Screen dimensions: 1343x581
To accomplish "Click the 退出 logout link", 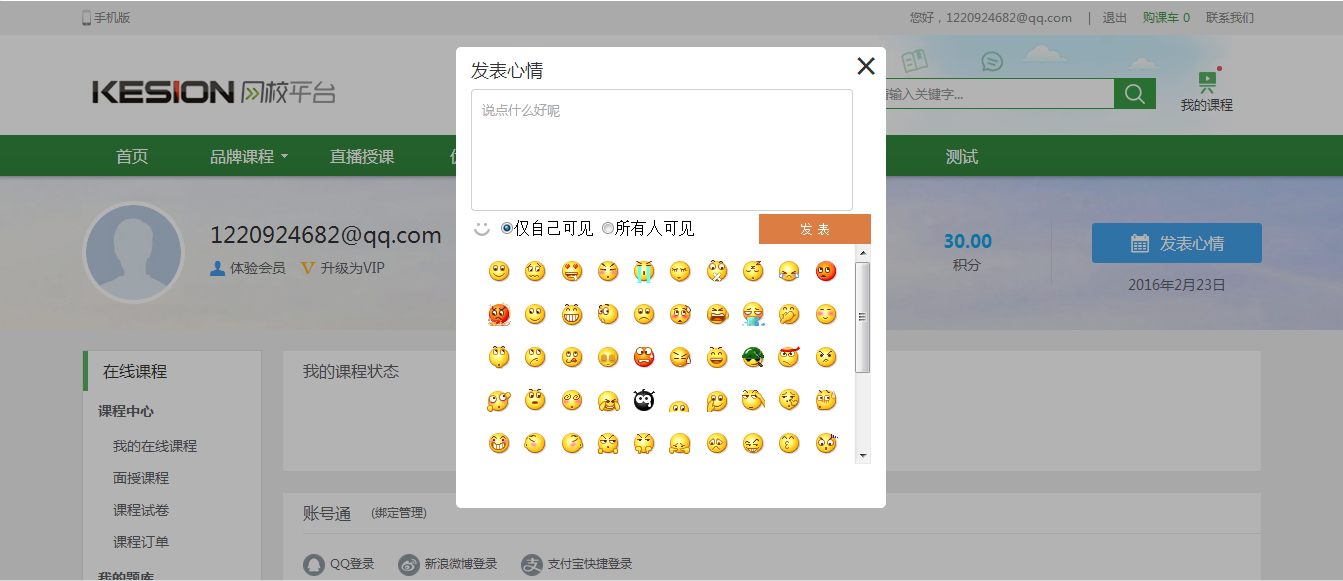I will 1114,18.
